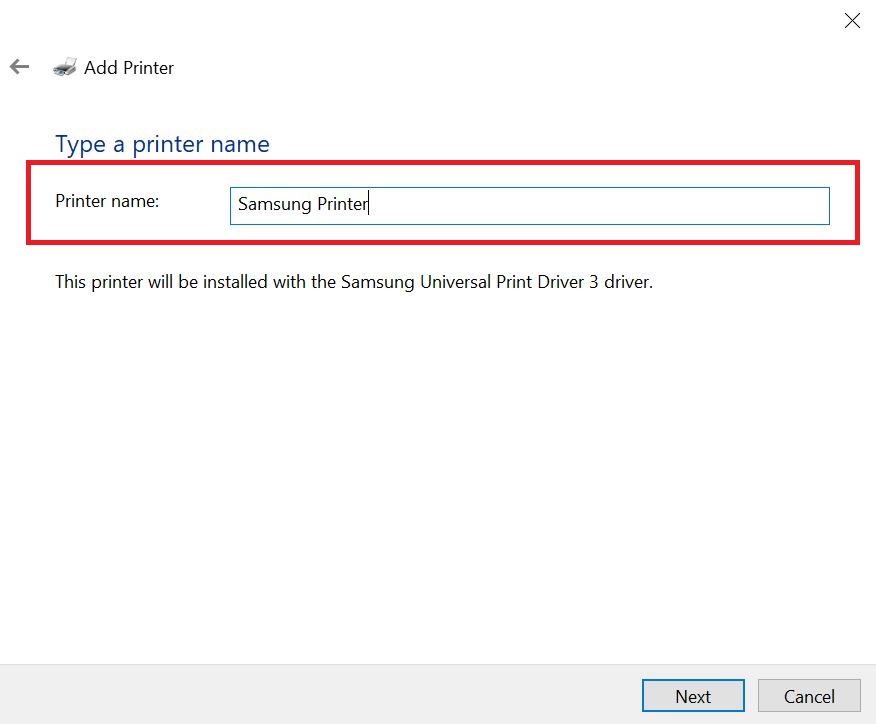Cancel the printer setup
This screenshot has height=724, width=876.
(809, 696)
